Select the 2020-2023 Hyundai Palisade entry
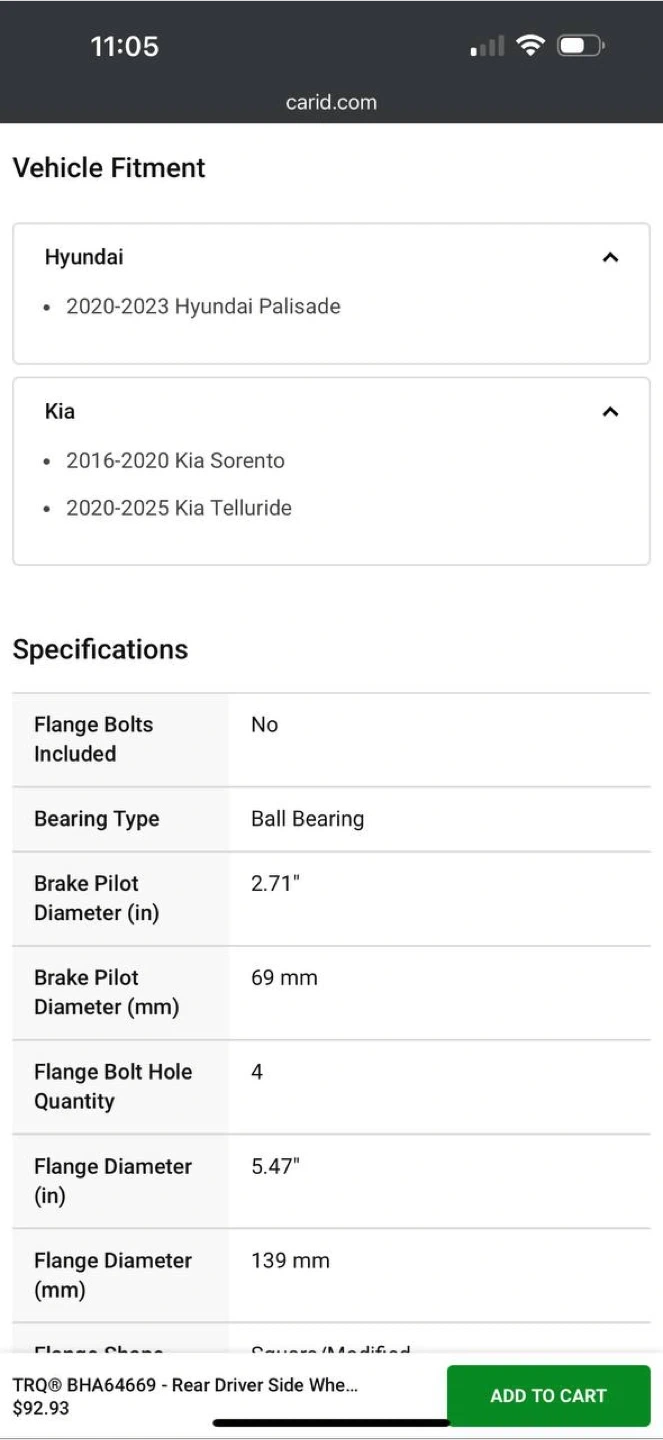 click(203, 307)
